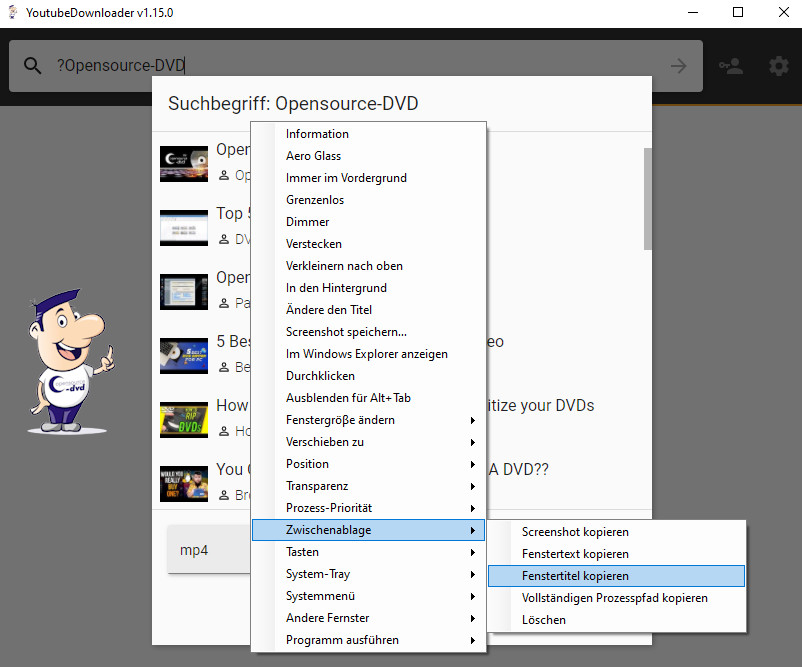
Task: Toggle Immer im Vordergrund option
Action: (346, 178)
